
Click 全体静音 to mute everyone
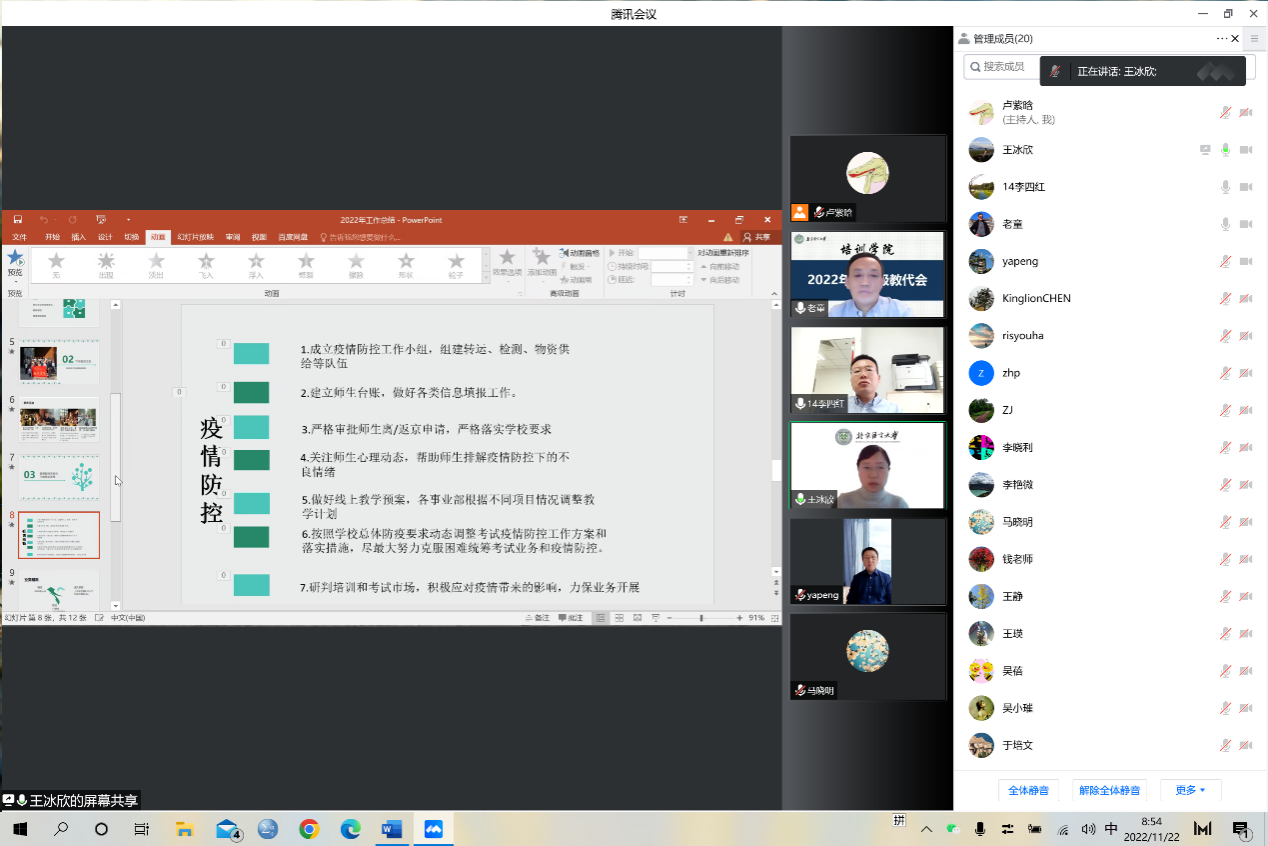pyautogui.click(x=1028, y=790)
